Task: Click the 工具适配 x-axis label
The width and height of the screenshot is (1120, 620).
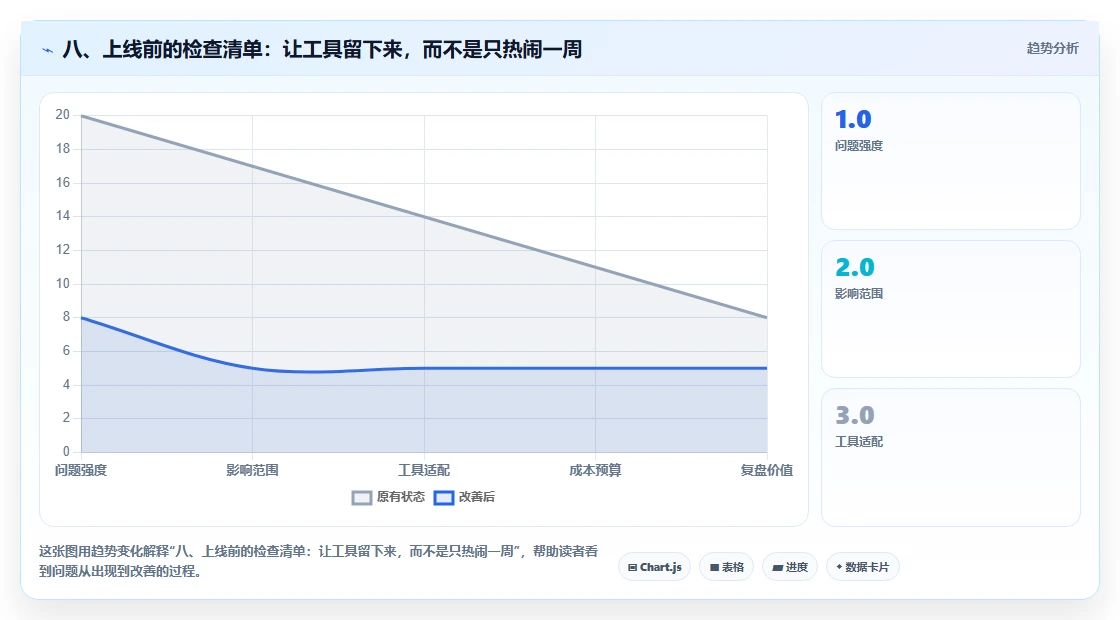Action: pos(424,470)
